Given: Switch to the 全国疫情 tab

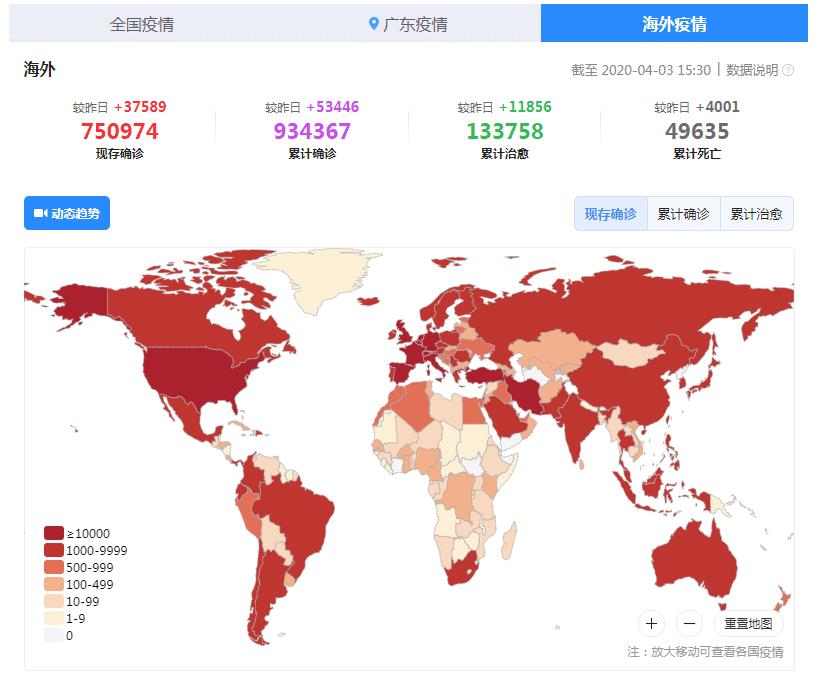Looking at the screenshot, I should tap(142, 24).
